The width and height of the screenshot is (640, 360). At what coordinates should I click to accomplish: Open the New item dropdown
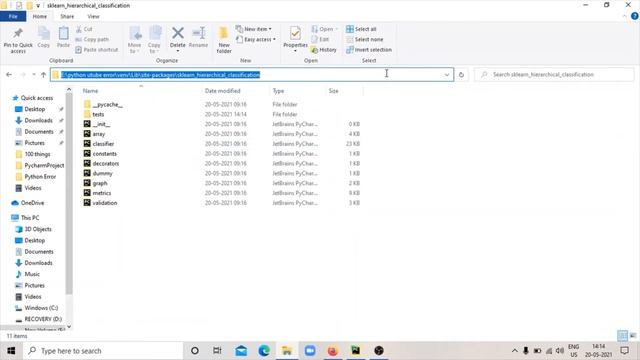(x=253, y=29)
